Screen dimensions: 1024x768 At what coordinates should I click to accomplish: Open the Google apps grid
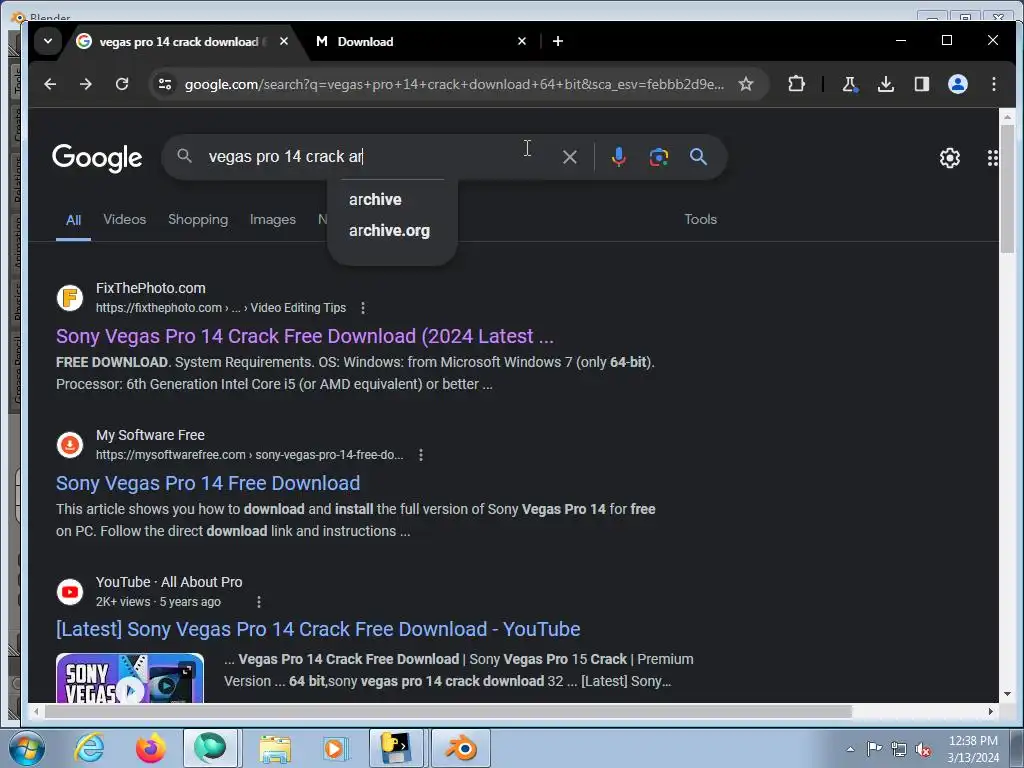coord(992,157)
